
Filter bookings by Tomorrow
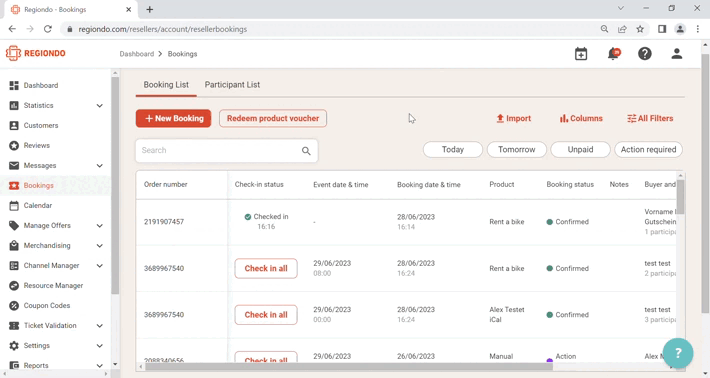pyautogui.click(x=517, y=149)
